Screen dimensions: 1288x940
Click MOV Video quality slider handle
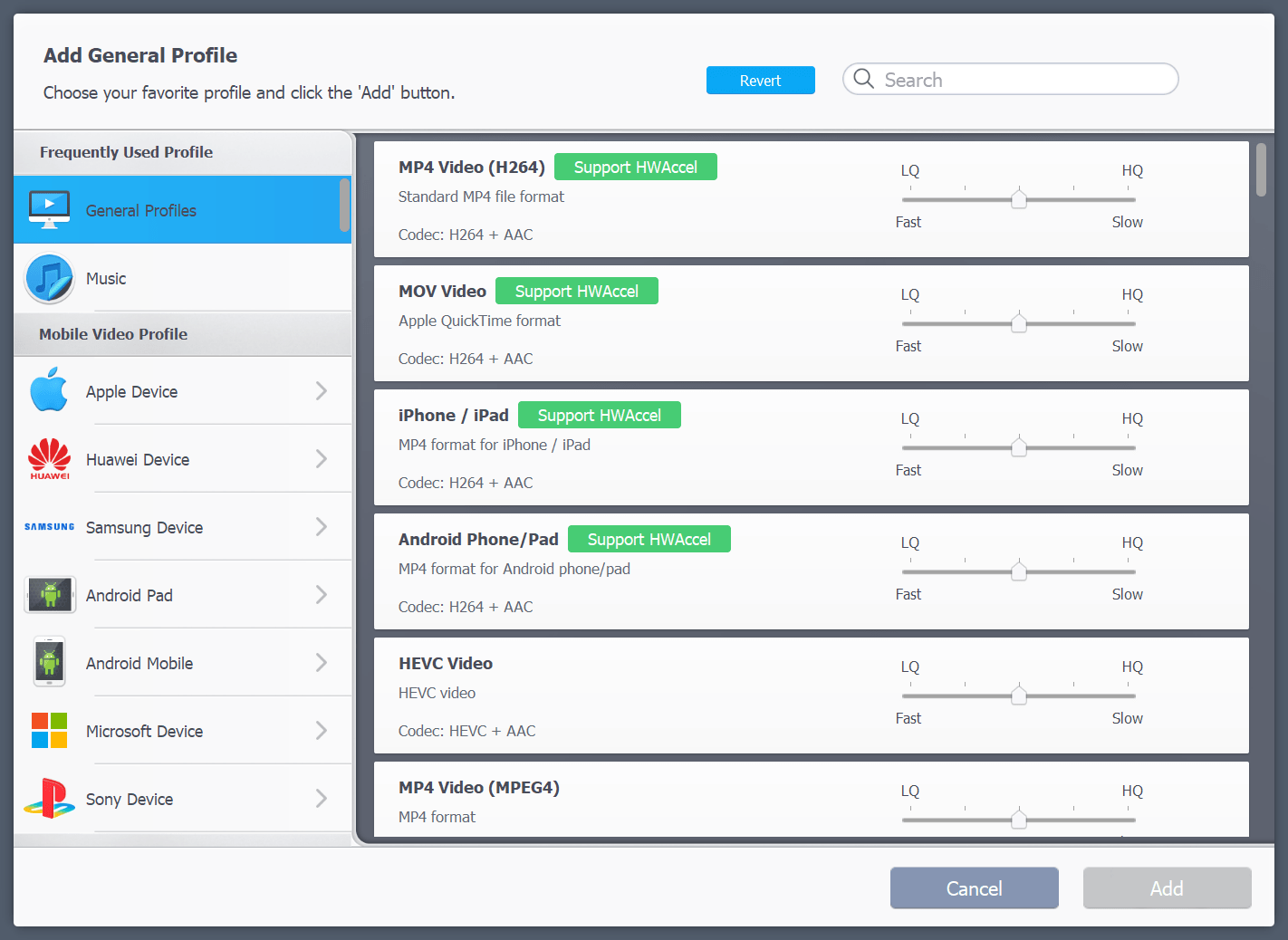1019,323
